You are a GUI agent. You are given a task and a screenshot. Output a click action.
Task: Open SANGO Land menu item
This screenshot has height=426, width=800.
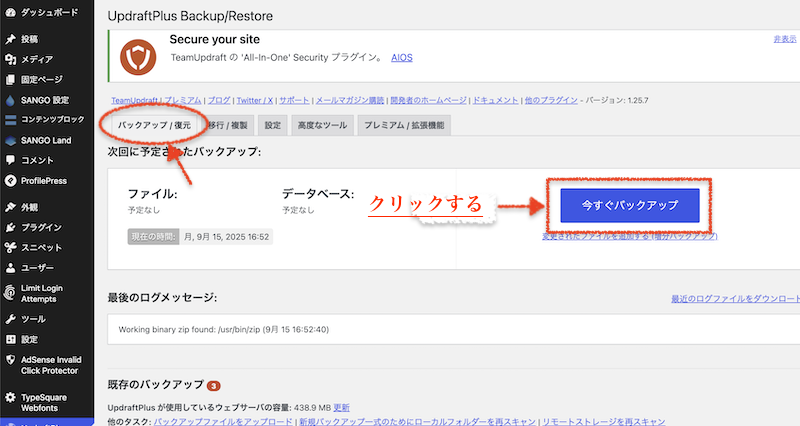point(47,140)
